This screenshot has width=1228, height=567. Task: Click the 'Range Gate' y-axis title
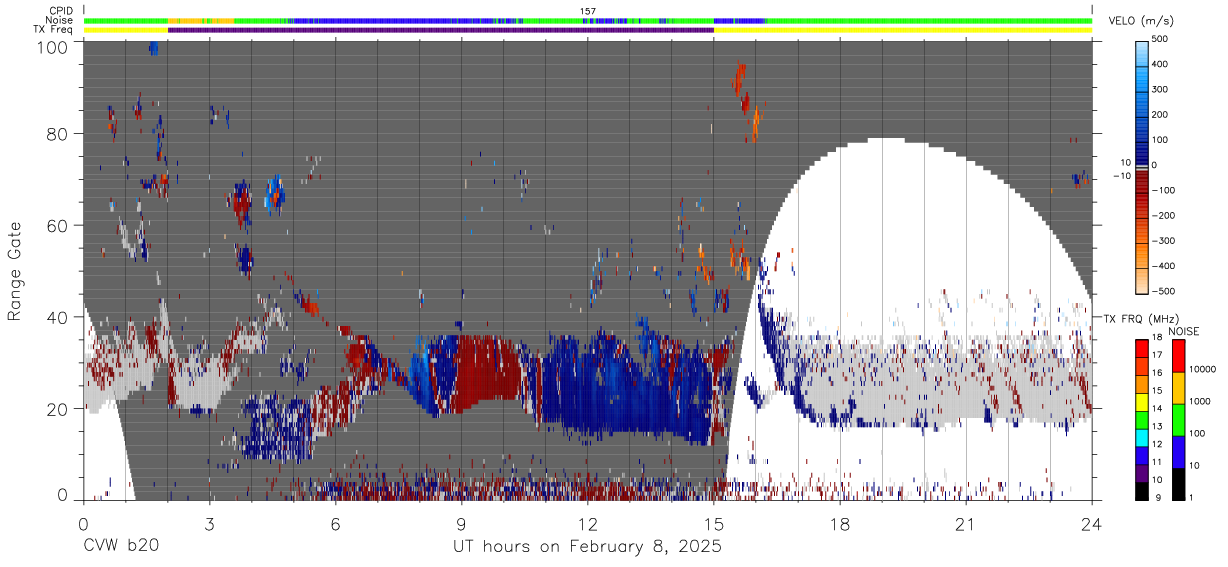click(16, 271)
